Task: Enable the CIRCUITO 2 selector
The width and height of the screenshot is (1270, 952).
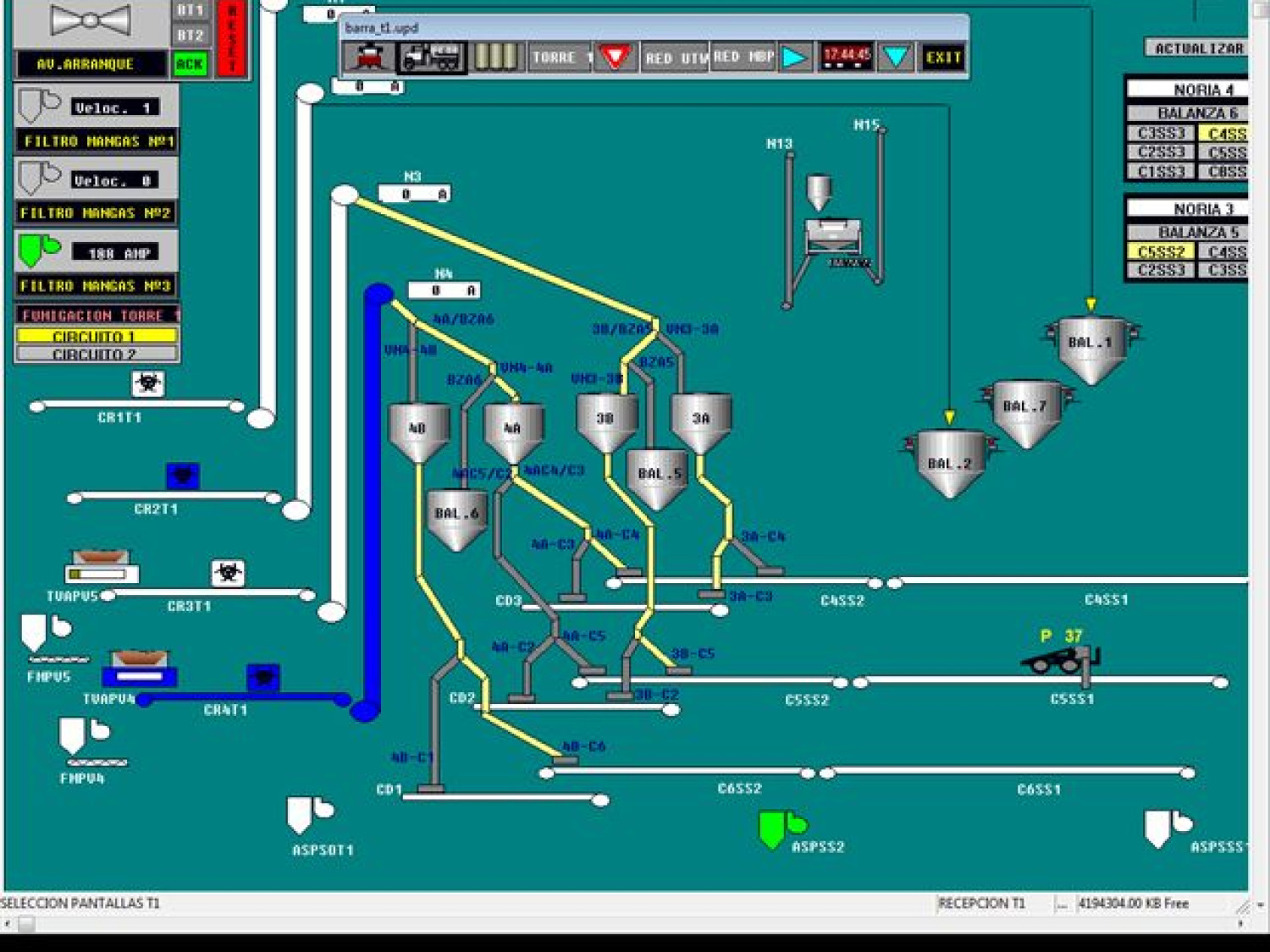Action: [97, 354]
